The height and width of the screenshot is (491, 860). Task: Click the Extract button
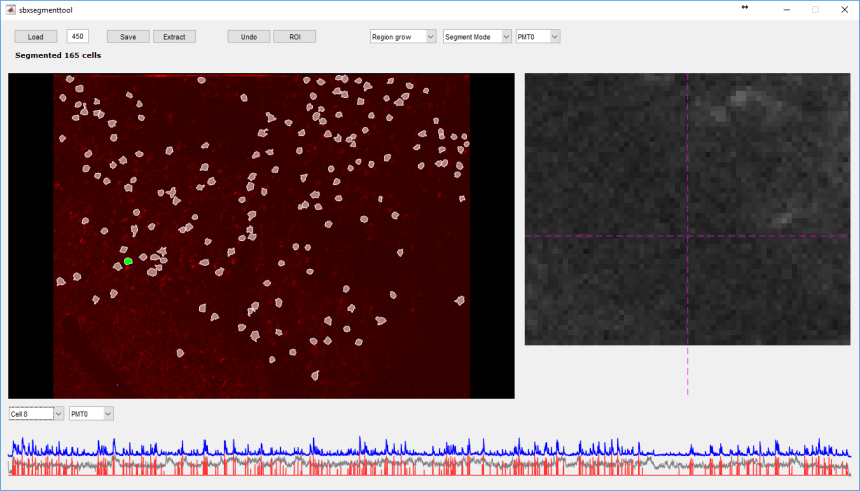tap(174, 37)
